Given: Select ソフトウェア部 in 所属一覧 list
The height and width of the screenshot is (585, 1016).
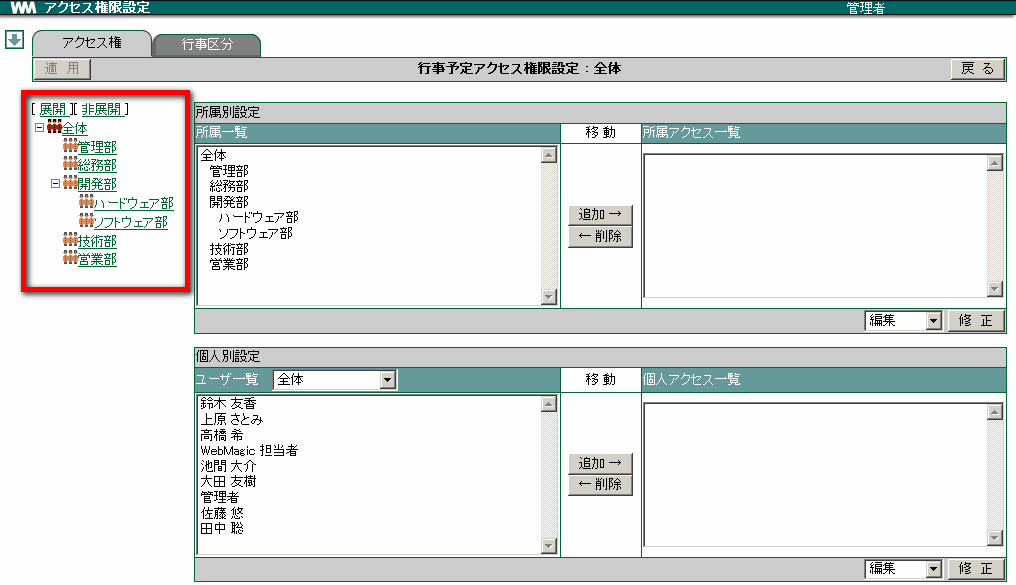Looking at the screenshot, I should tap(255, 233).
